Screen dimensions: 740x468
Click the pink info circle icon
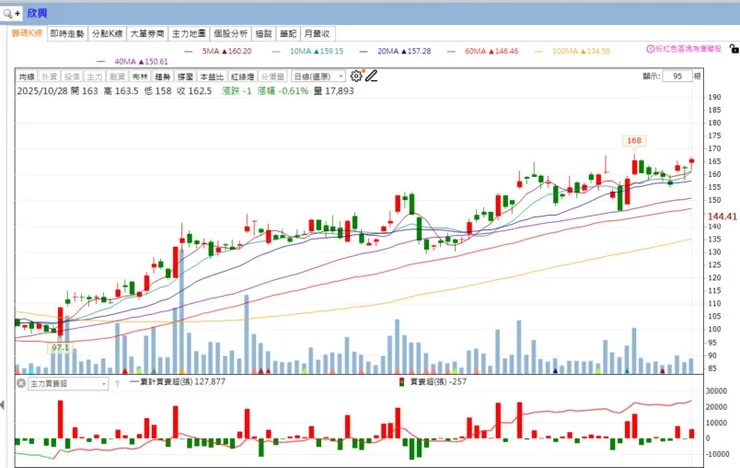pyautogui.click(x=650, y=49)
